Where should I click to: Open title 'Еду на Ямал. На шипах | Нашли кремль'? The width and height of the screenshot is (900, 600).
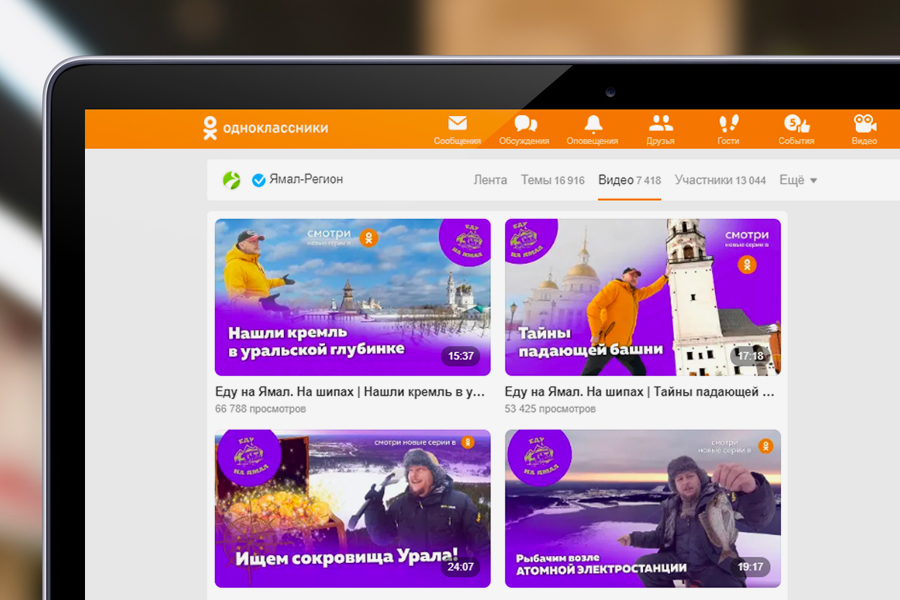[350, 392]
